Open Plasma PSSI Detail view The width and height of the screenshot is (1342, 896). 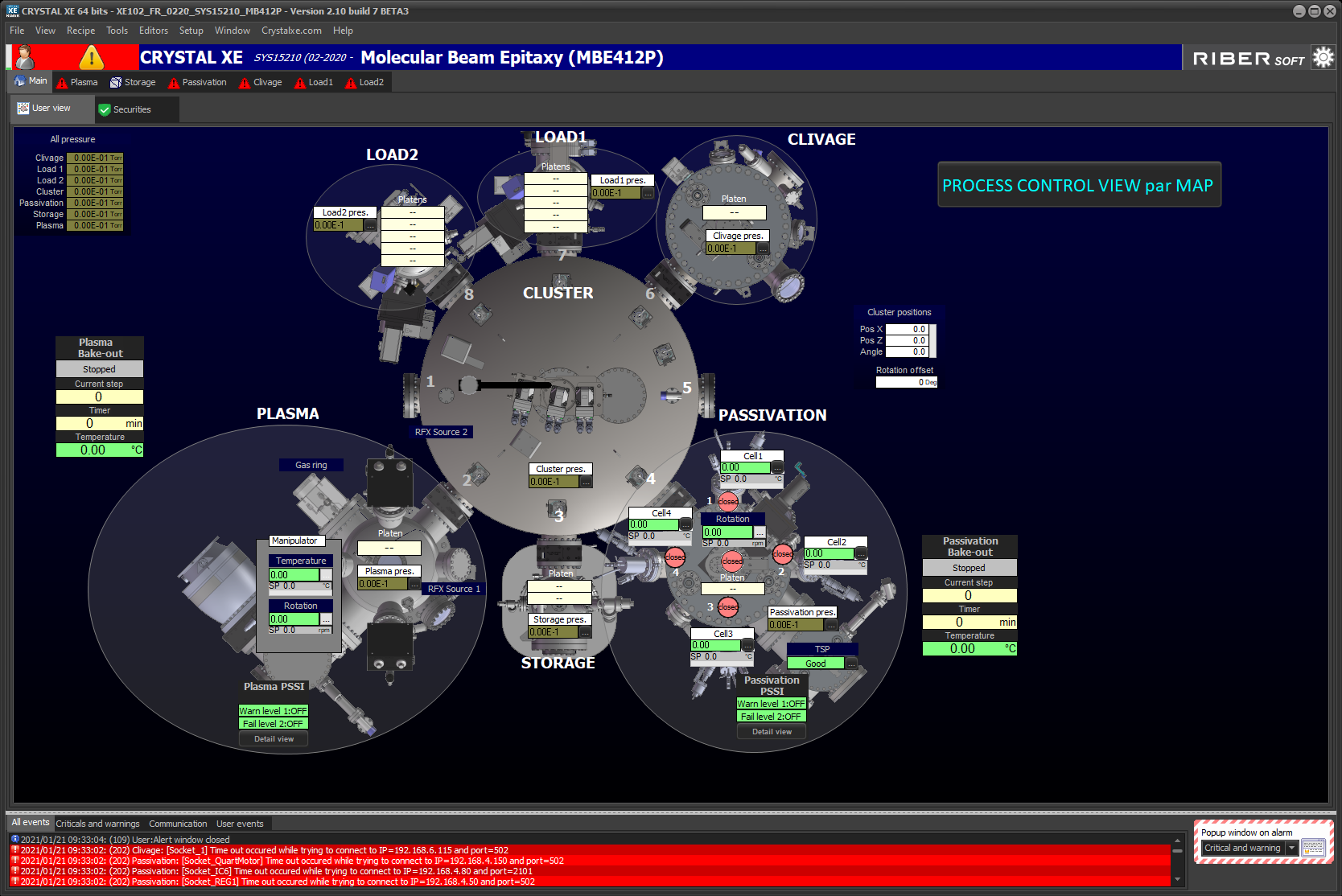(x=274, y=739)
